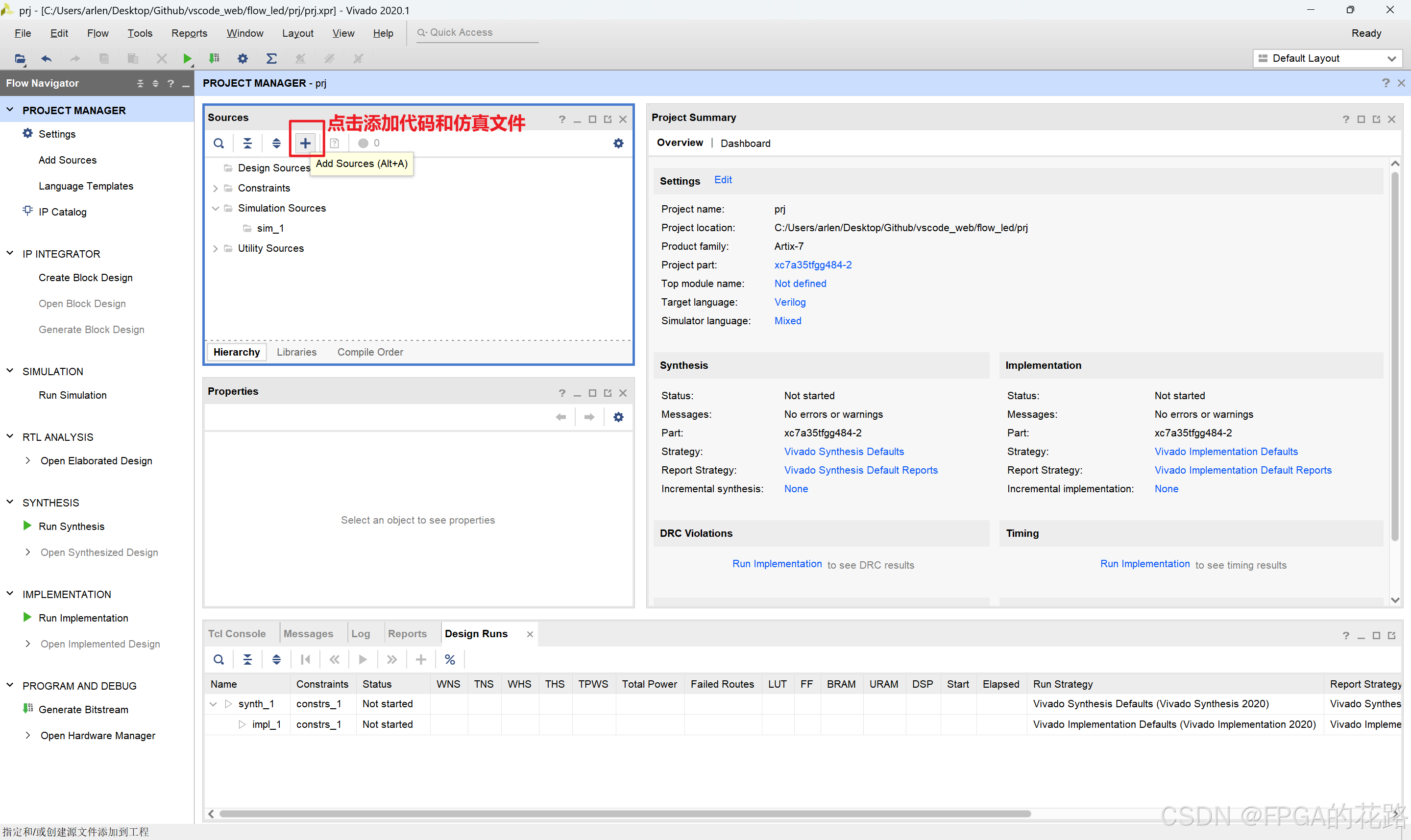Click the Sigma reports toolbar icon

click(x=271, y=58)
